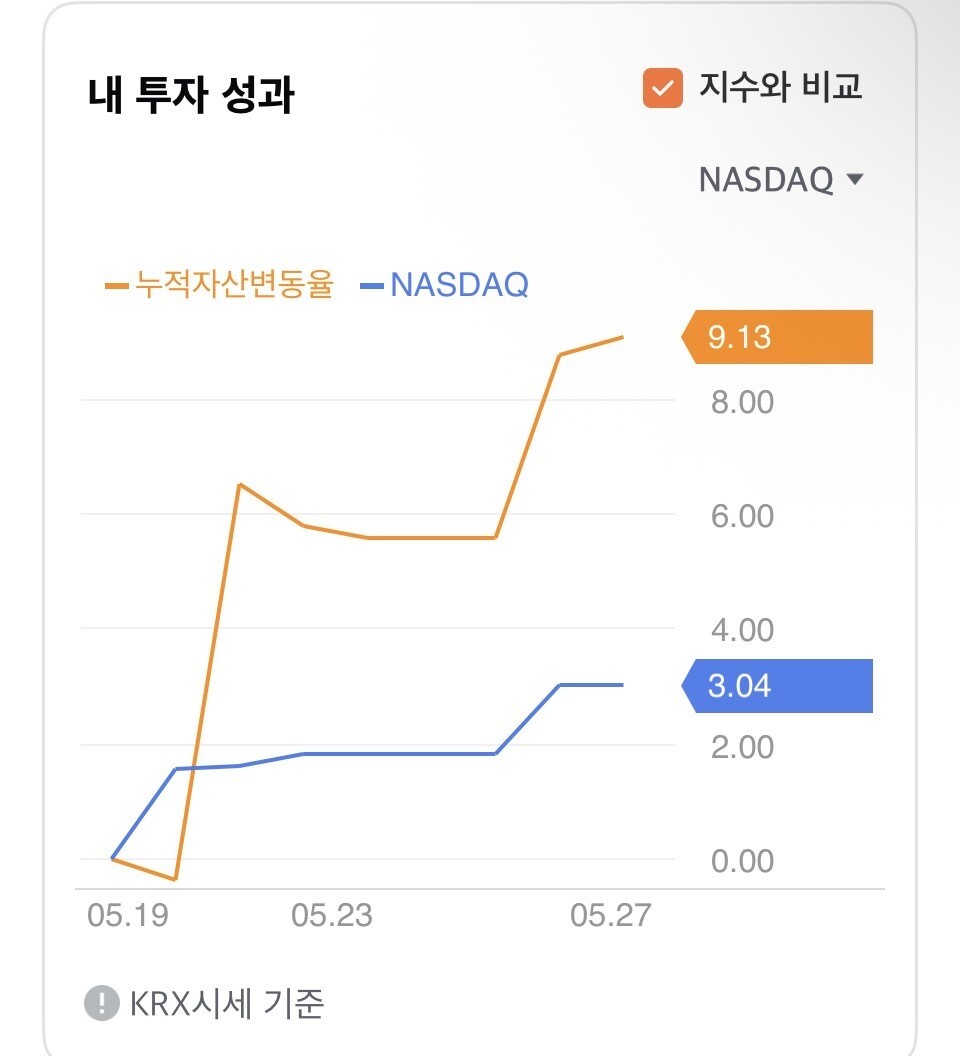Click the info icon beside KRX시세 기준
The image size is (960, 1056).
pyautogui.click(x=102, y=1003)
